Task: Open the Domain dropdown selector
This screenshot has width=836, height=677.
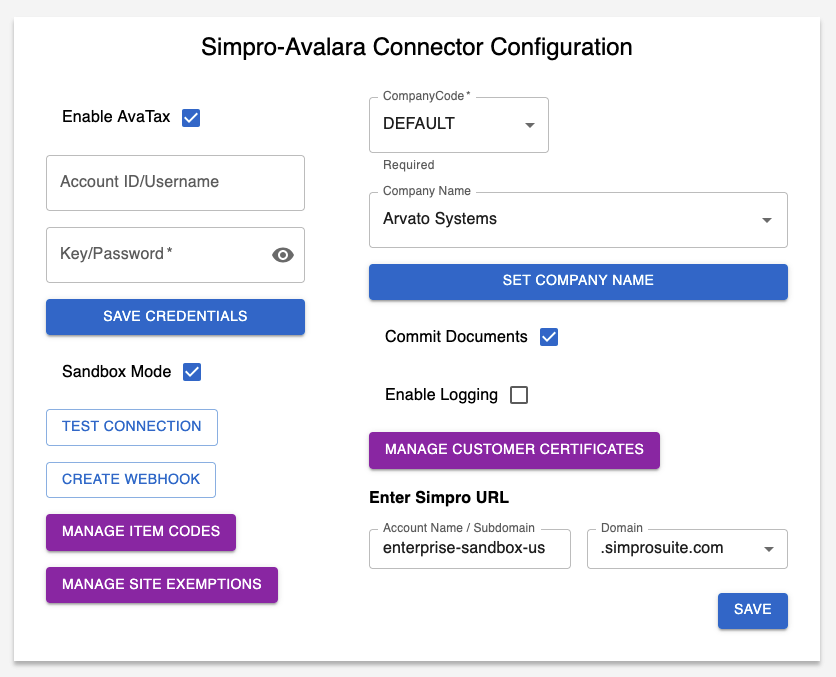Action: pos(768,549)
